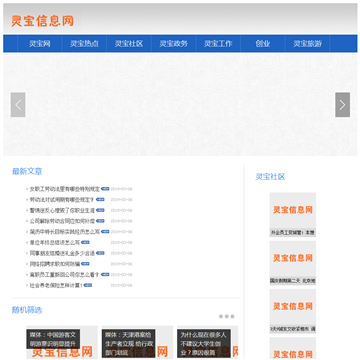Open sidebar thumbnail captioned 国庆假期第二天
The width and height of the screenshot is (360, 360).
pyautogui.click(x=293, y=263)
